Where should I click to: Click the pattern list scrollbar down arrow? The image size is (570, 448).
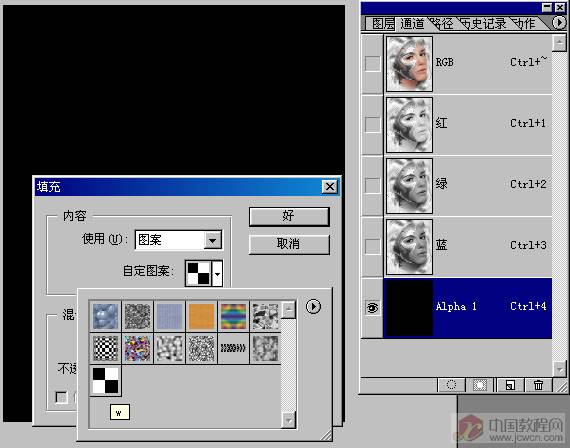pyautogui.click(x=289, y=420)
